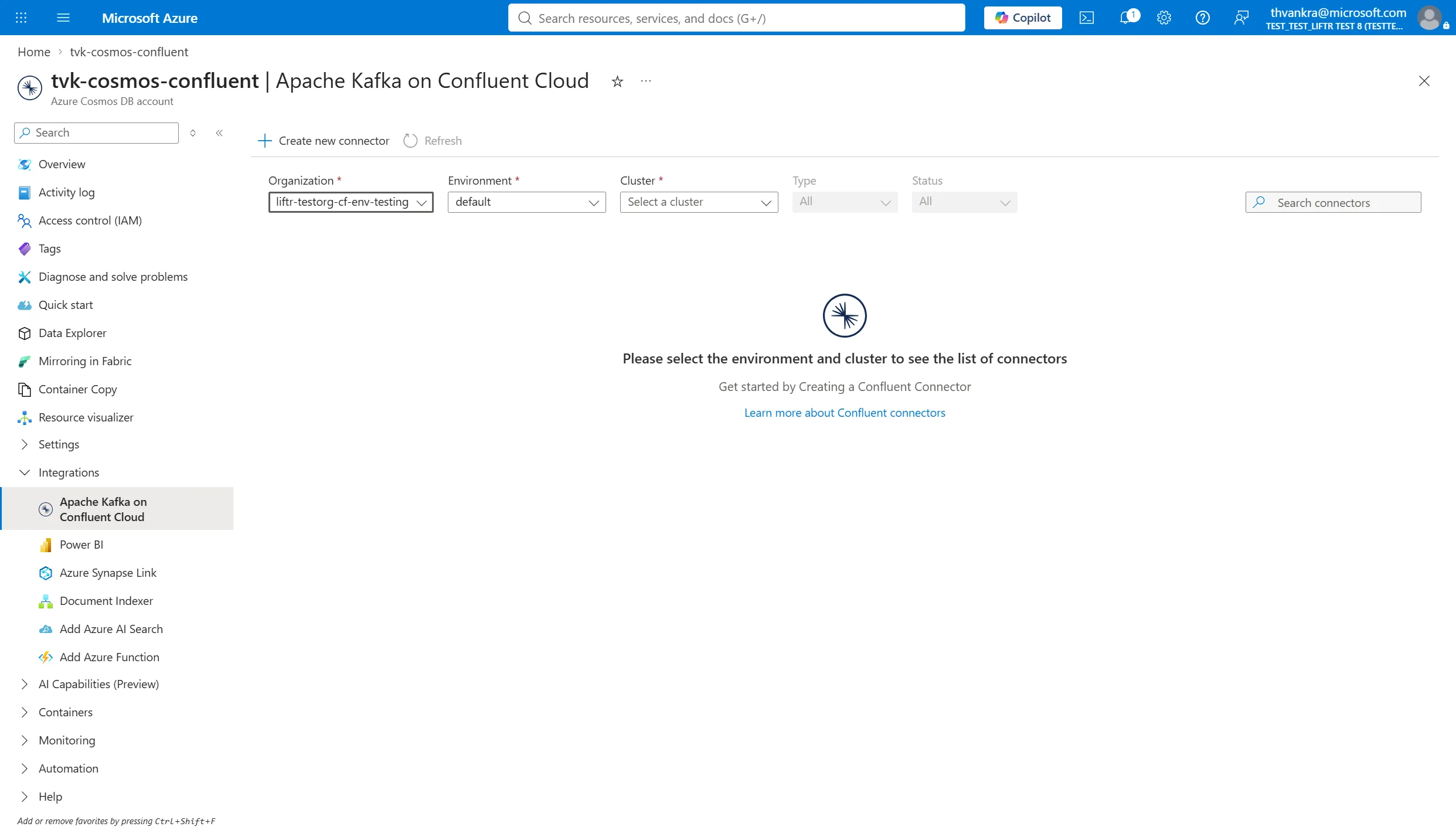Open the account avatar menu

(1429, 18)
